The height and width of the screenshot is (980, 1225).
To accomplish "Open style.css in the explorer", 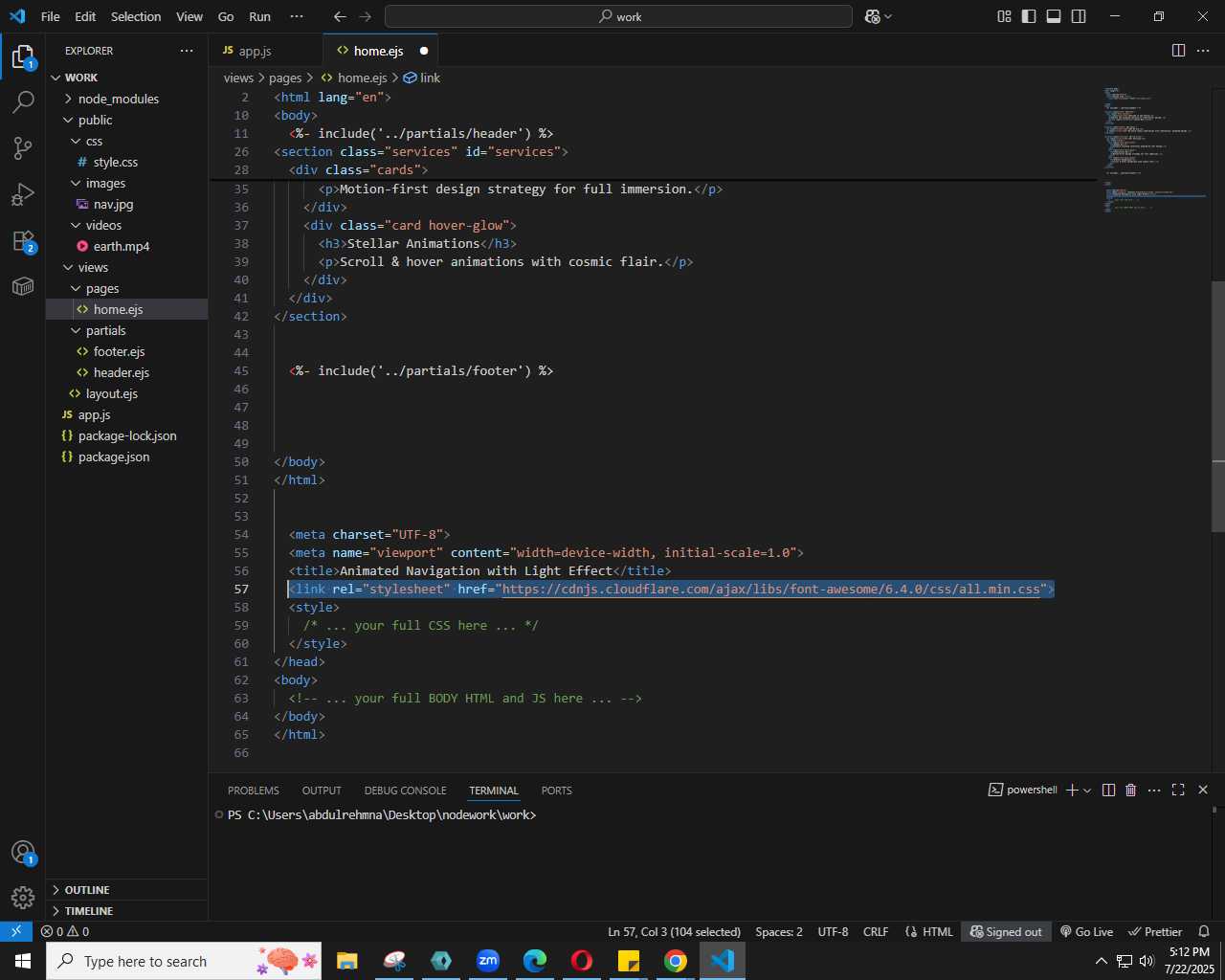I will 126,162.
